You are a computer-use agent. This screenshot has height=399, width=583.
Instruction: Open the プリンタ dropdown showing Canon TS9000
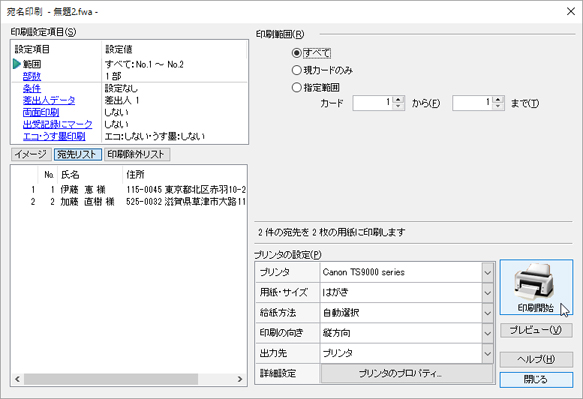click(x=487, y=273)
